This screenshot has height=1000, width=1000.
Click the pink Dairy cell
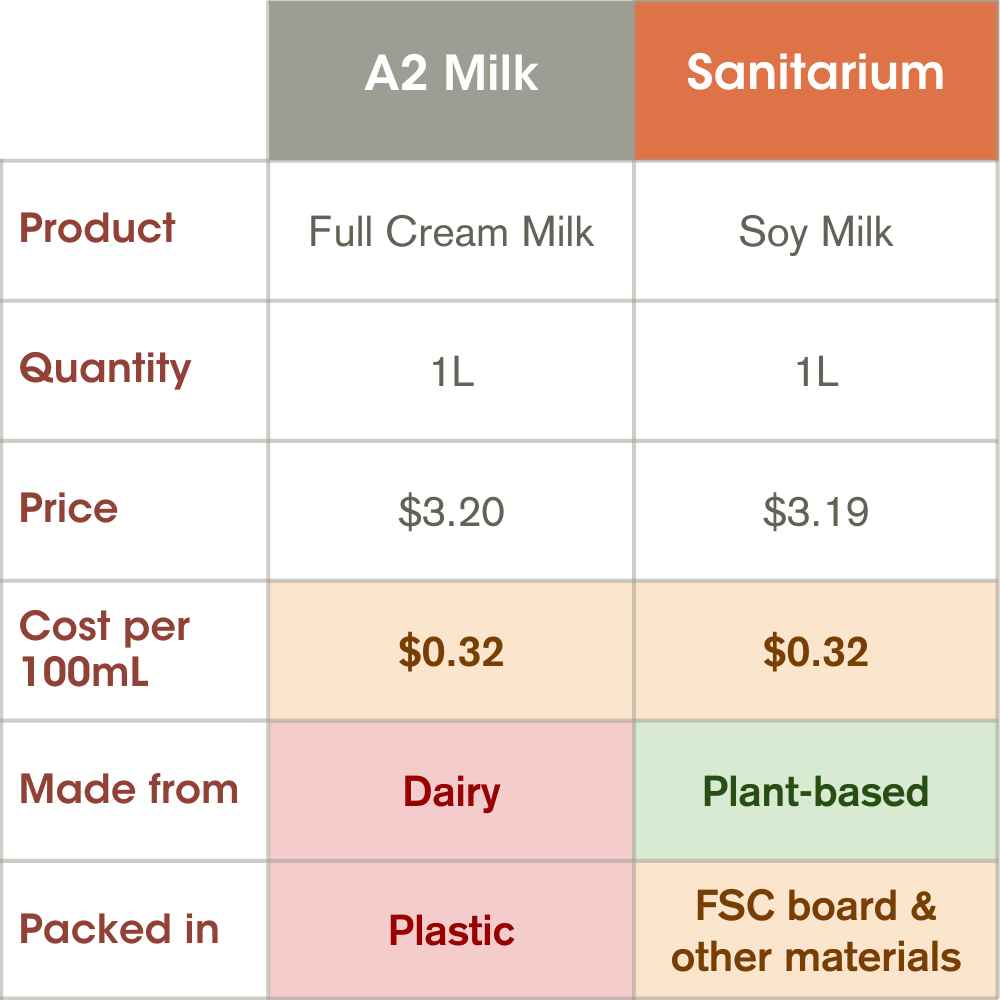451,792
